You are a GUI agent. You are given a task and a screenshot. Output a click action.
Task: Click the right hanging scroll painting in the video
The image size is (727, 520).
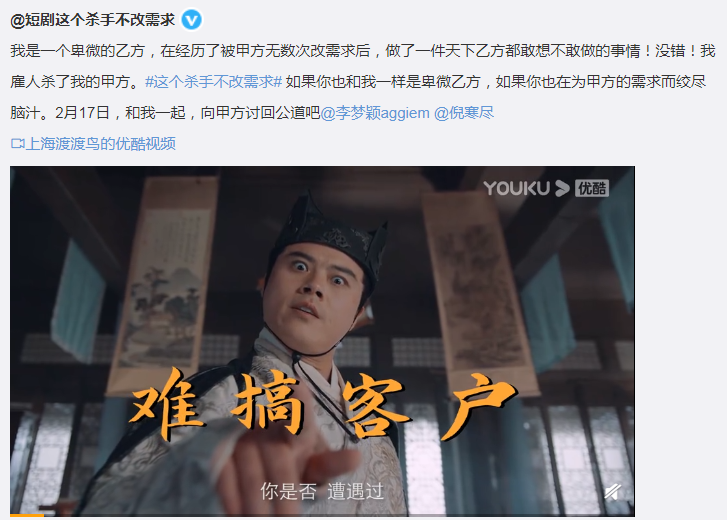click(480, 292)
